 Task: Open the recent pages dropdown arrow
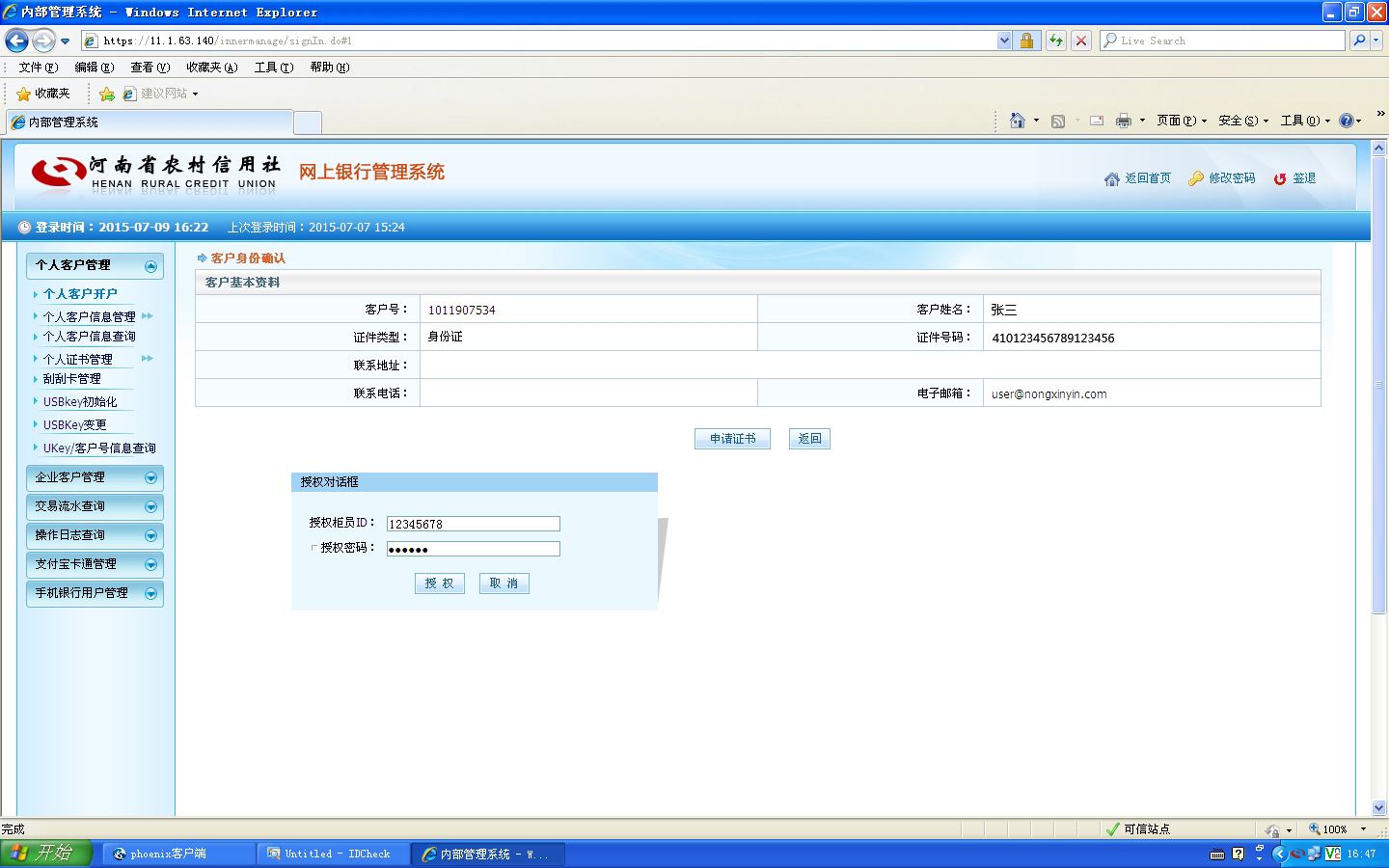click(65, 41)
